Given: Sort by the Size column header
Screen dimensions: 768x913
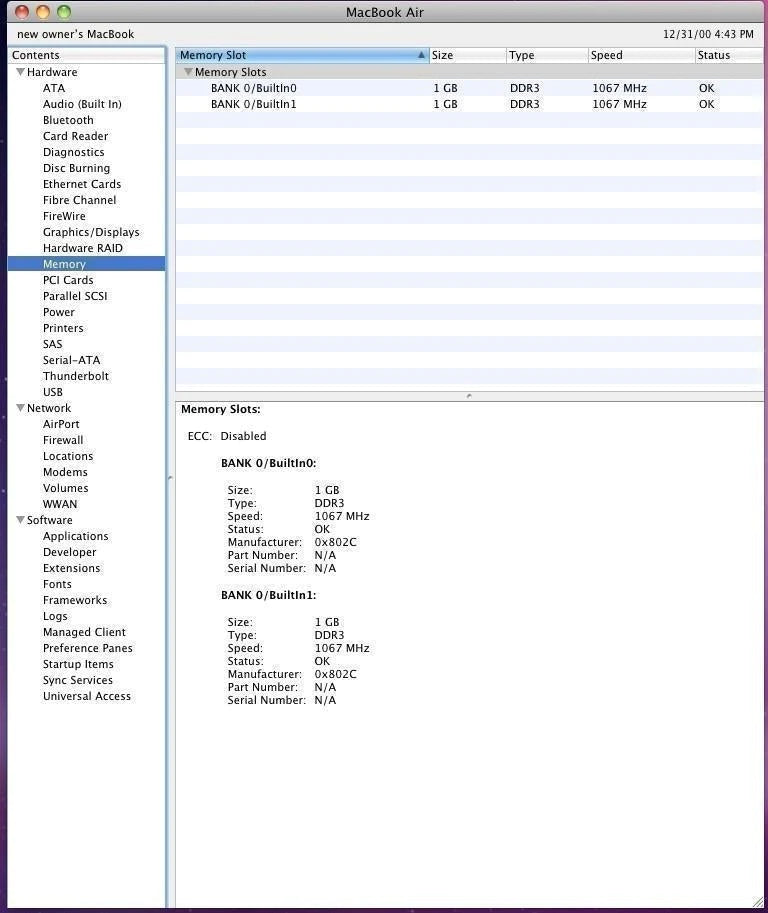Looking at the screenshot, I should pos(466,55).
